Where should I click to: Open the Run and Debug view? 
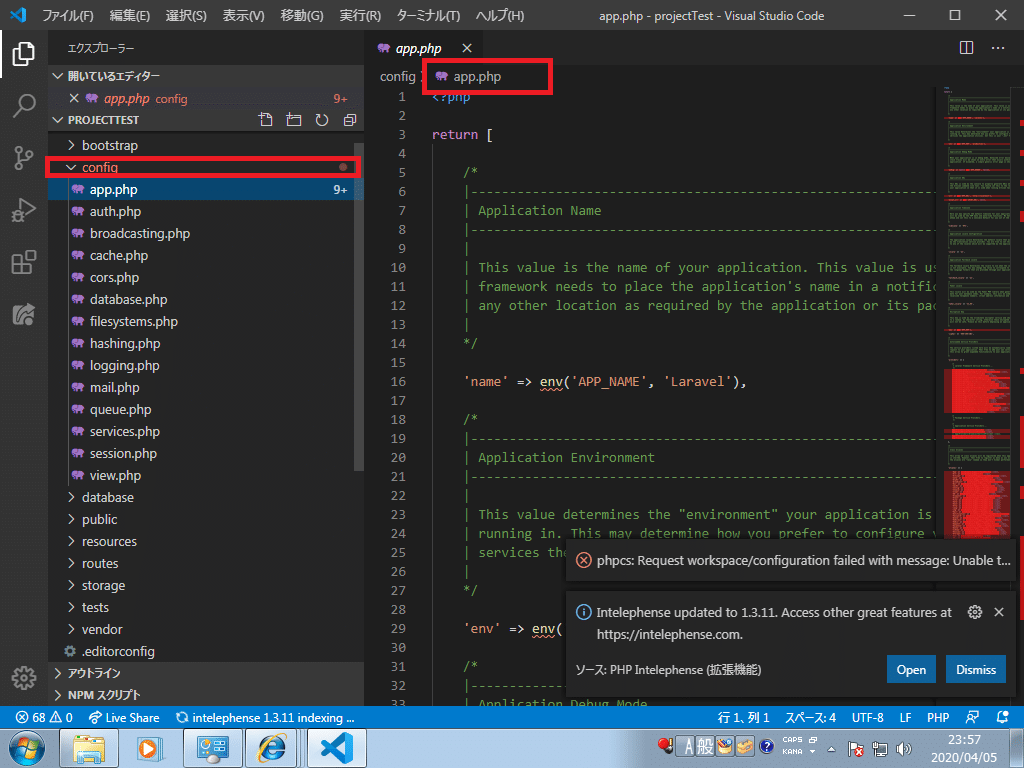coord(24,210)
